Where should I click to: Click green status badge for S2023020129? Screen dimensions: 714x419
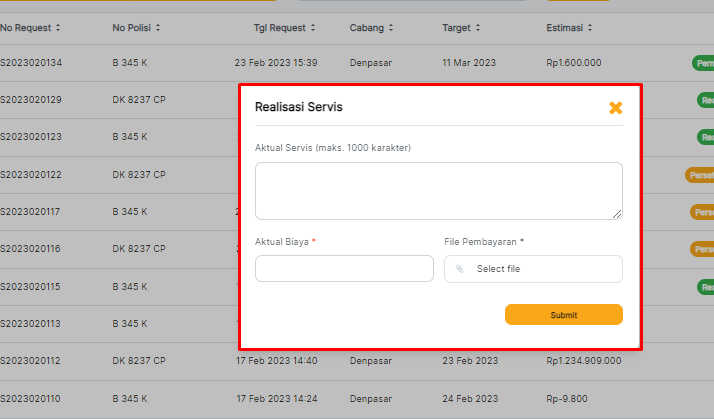coord(704,100)
